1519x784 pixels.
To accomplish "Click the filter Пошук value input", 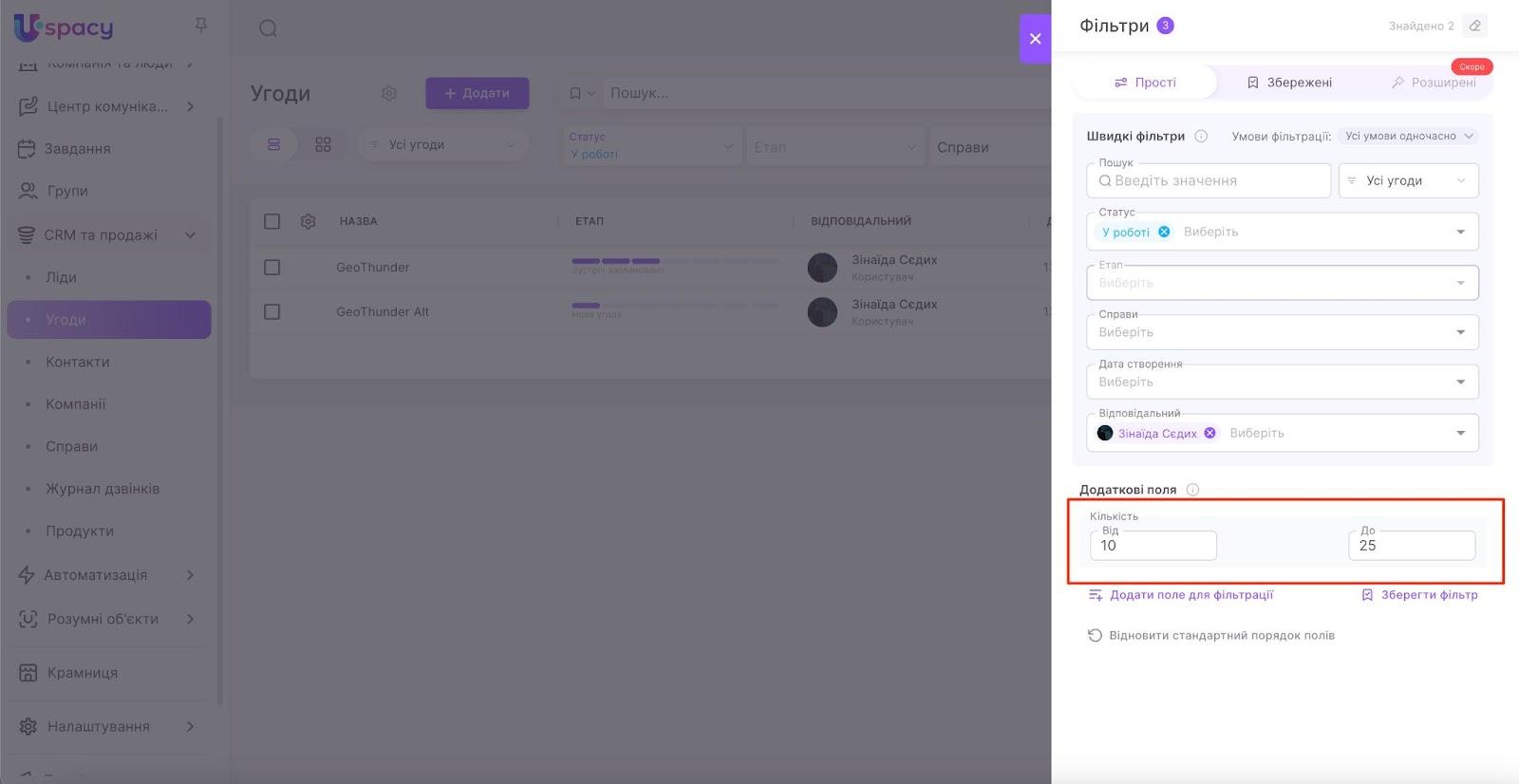I will [1209, 180].
